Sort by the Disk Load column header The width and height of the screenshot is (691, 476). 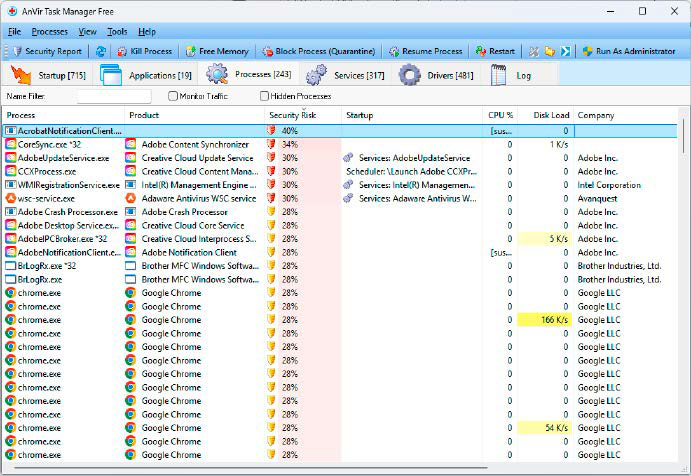[545, 115]
